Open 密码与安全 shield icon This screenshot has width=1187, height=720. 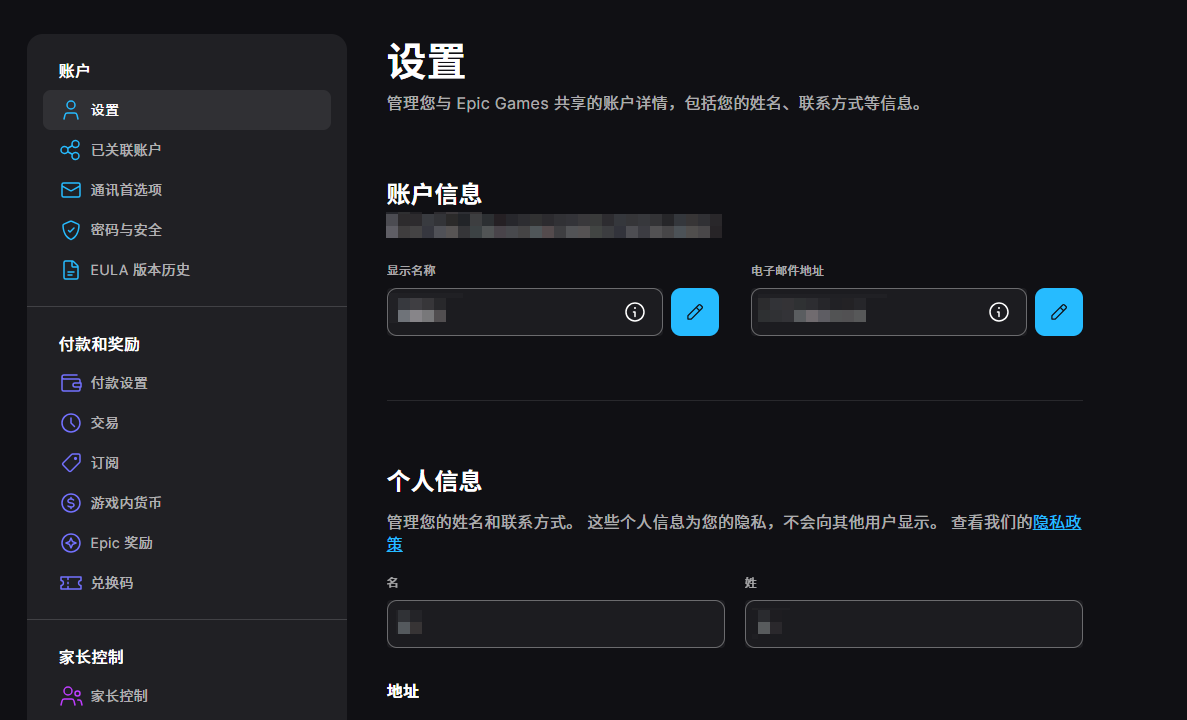coord(70,230)
